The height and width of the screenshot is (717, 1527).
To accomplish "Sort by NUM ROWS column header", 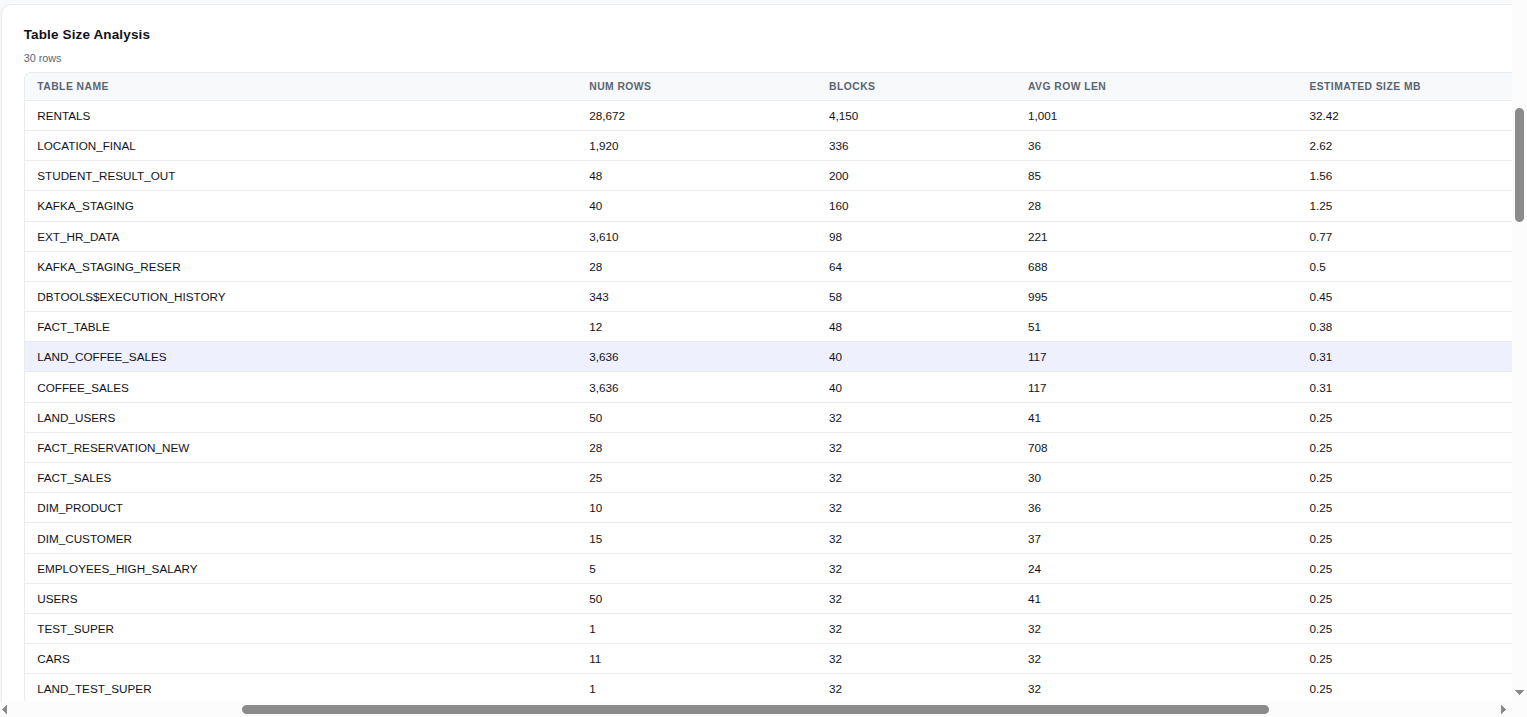I will 620,87.
